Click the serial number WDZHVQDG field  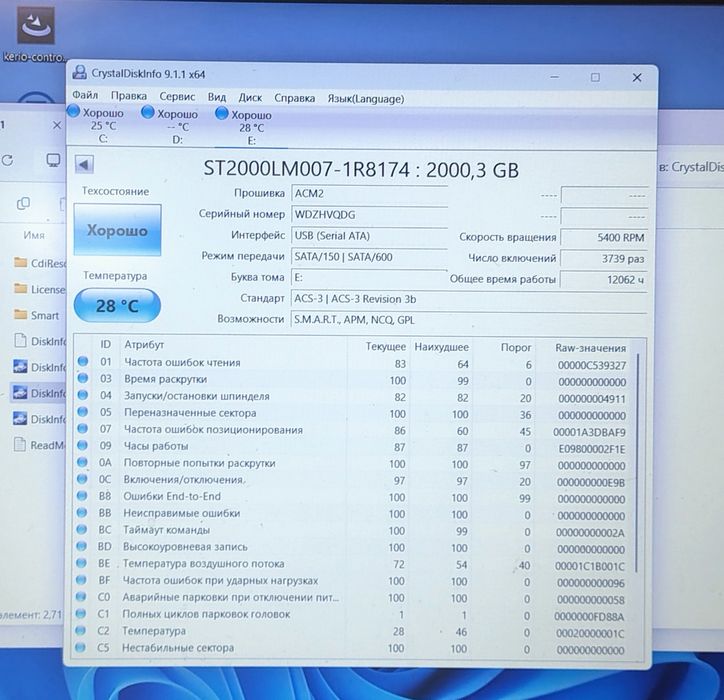point(369,215)
